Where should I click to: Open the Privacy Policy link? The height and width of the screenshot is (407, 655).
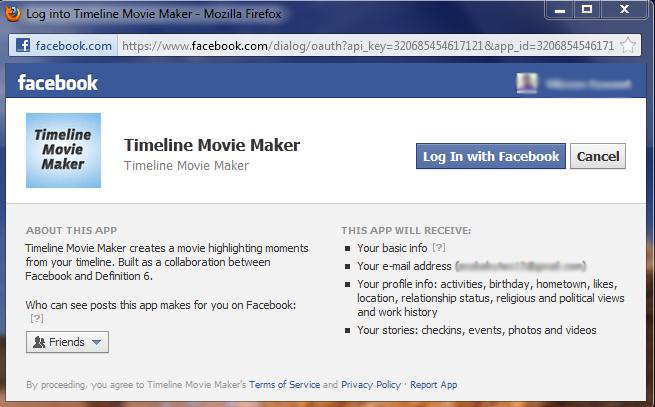(x=371, y=384)
